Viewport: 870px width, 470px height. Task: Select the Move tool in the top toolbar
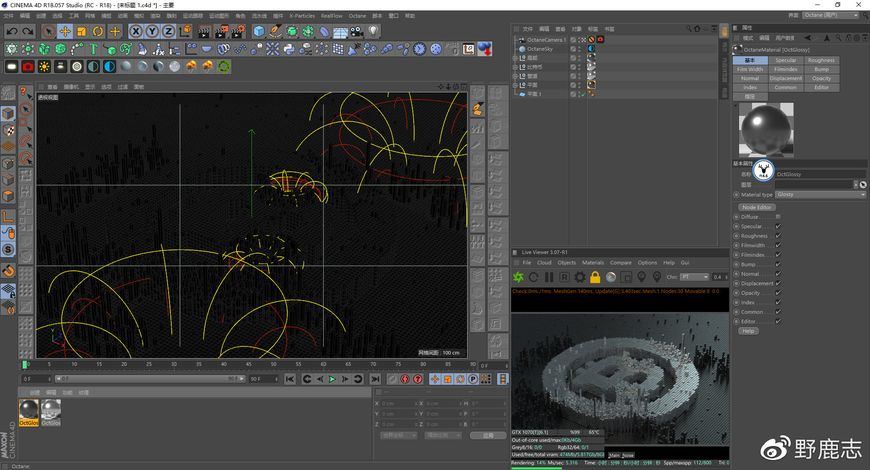[65, 32]
